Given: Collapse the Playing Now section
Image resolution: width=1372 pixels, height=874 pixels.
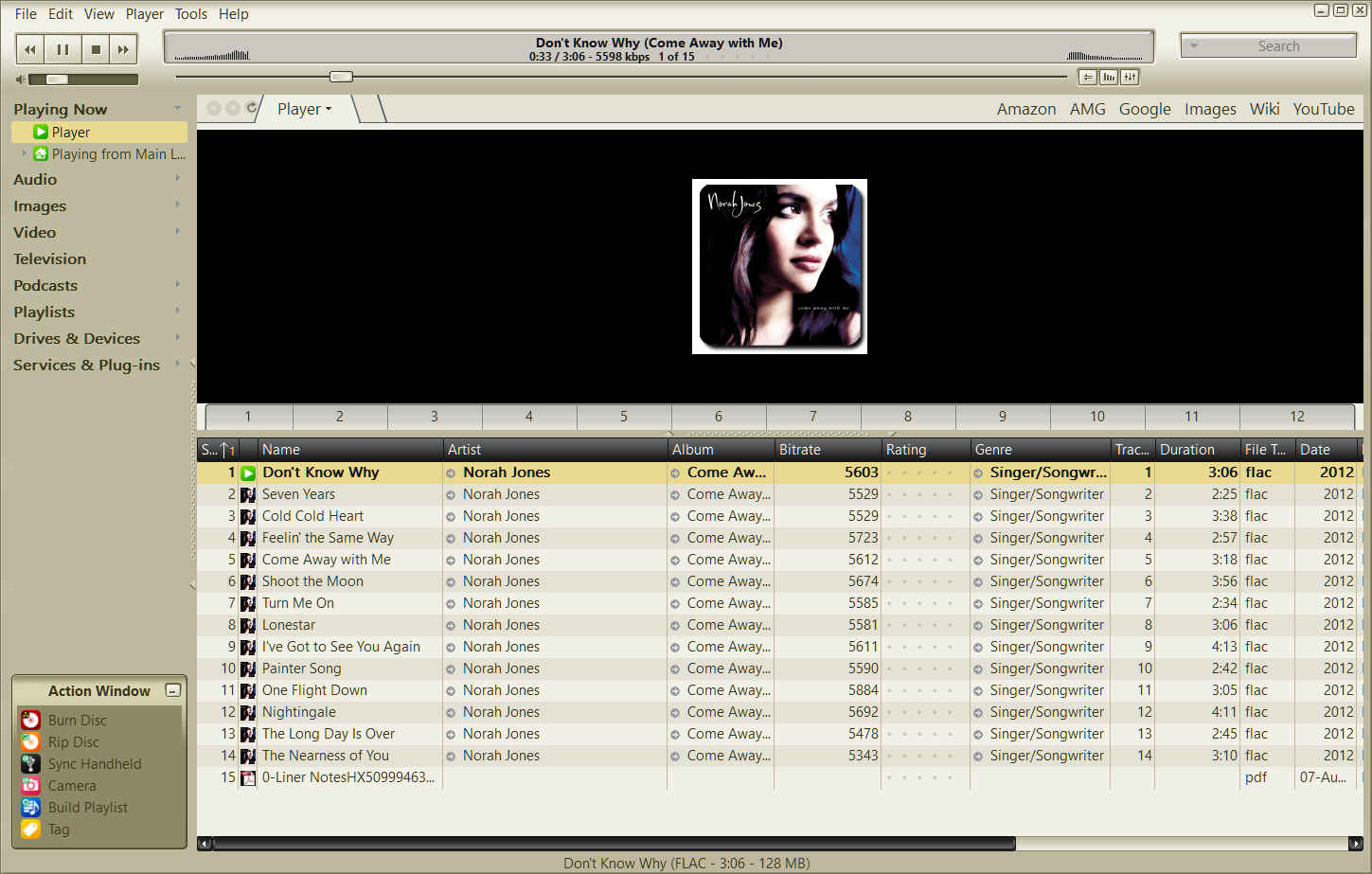Looking at the screenshot, I should (x=177, y=108).
